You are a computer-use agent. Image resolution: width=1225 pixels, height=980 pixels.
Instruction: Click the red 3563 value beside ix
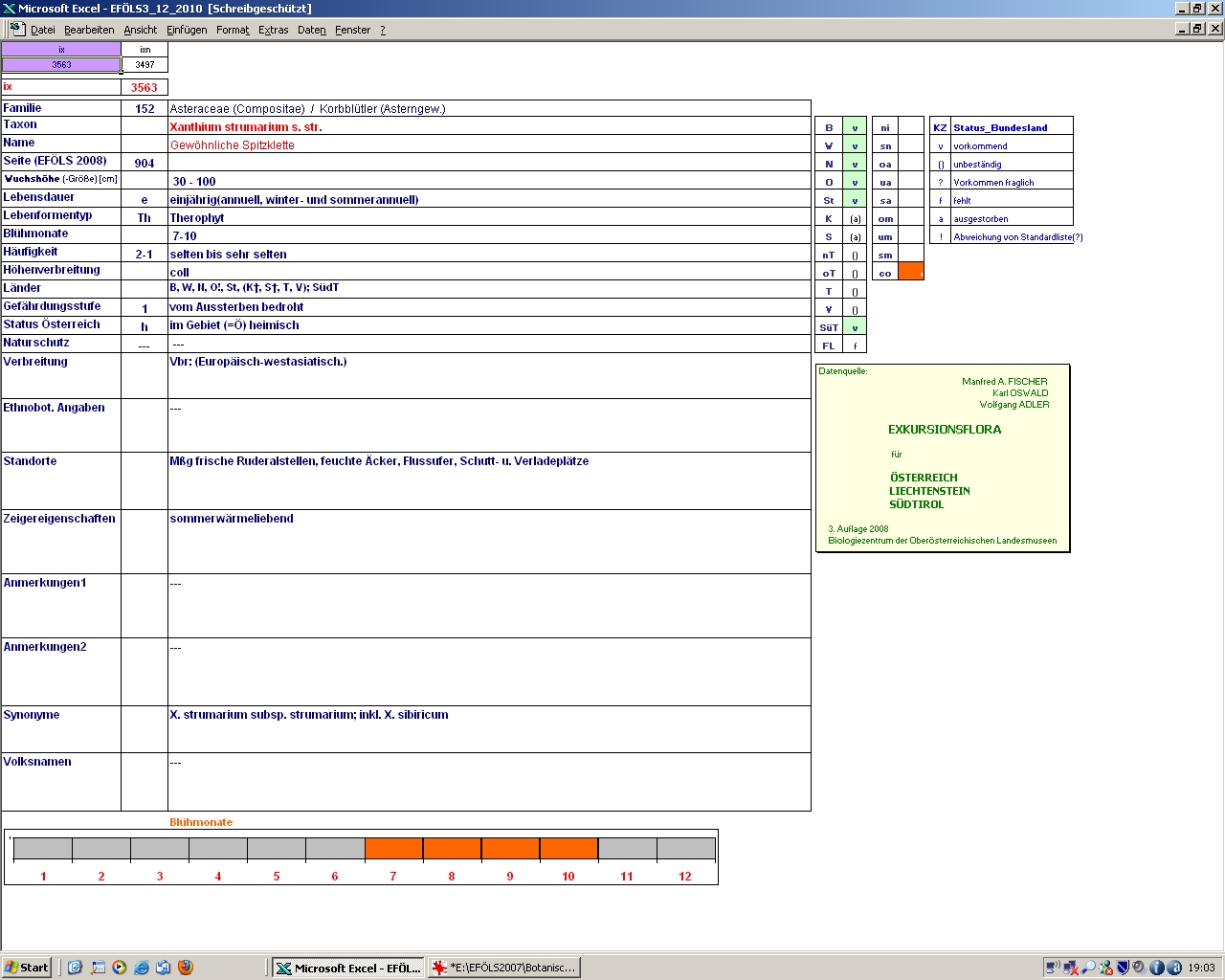tap(145, 87)
